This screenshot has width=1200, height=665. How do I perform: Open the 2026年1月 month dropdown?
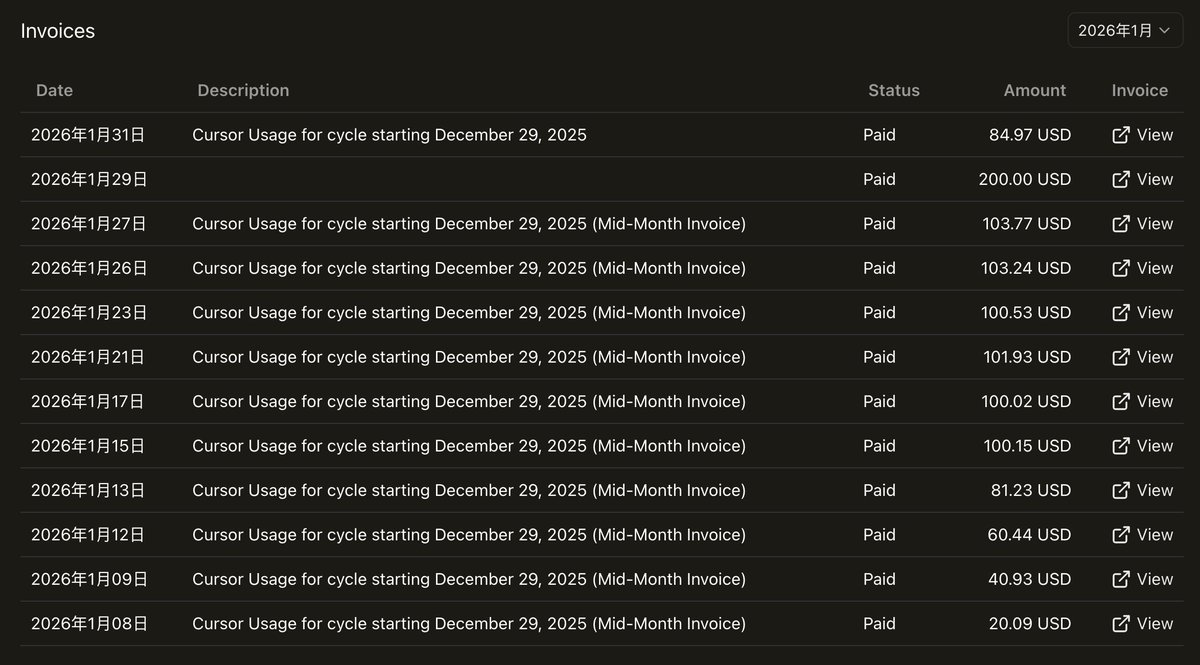click(x=1125, y=31)
